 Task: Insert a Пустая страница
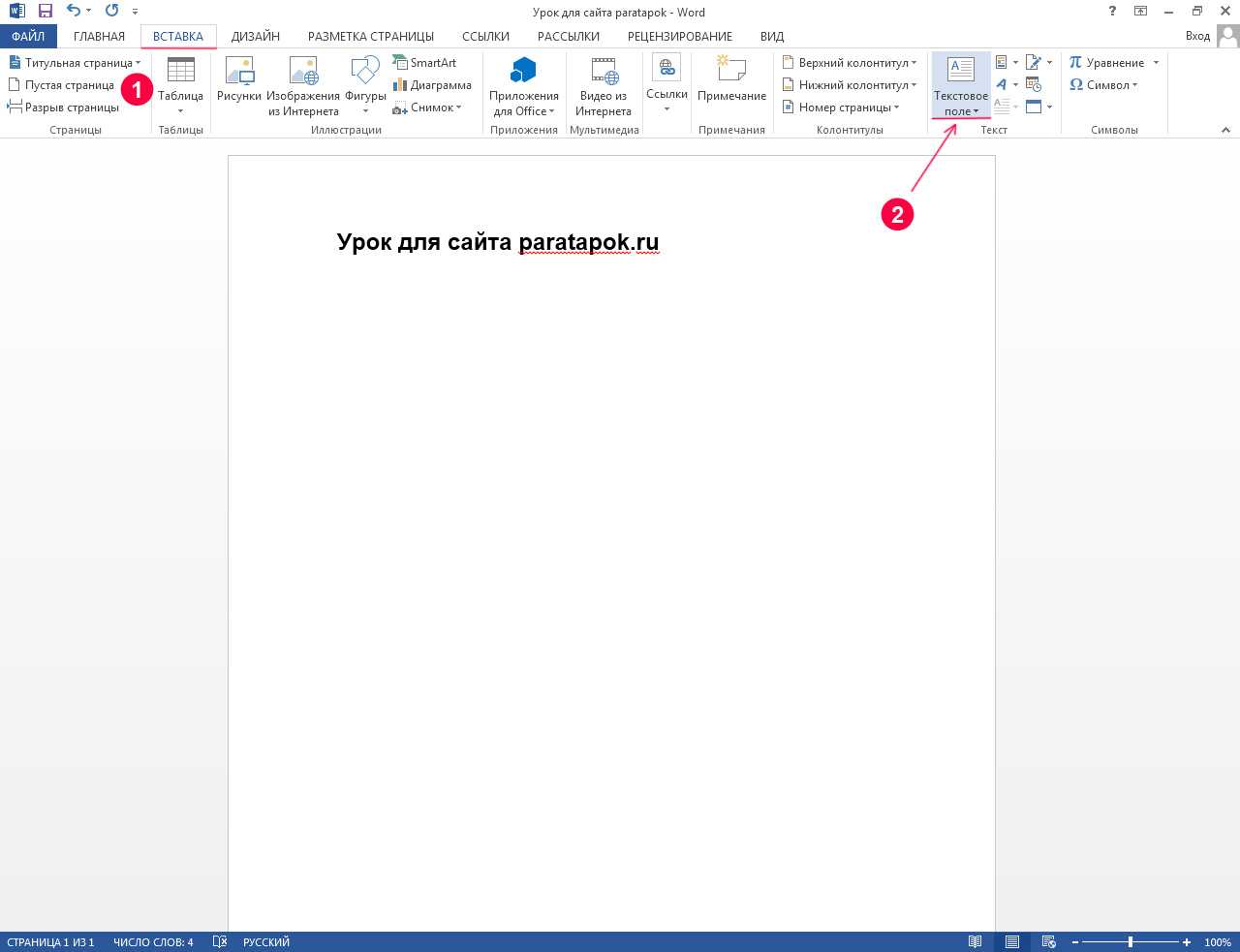61,85
